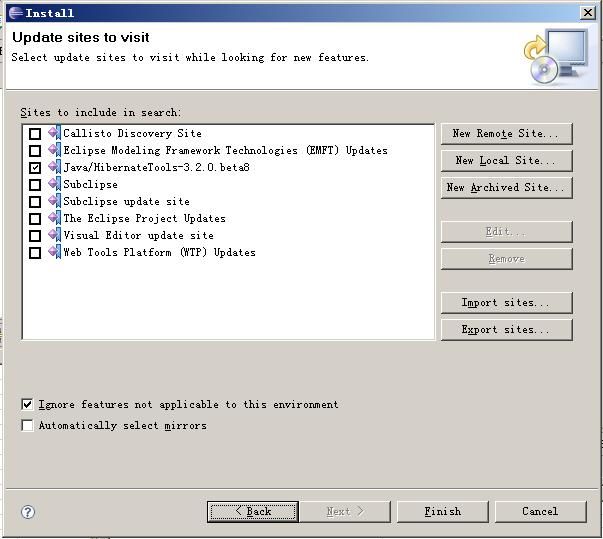Click Import sites button

(x=506, y=303)
